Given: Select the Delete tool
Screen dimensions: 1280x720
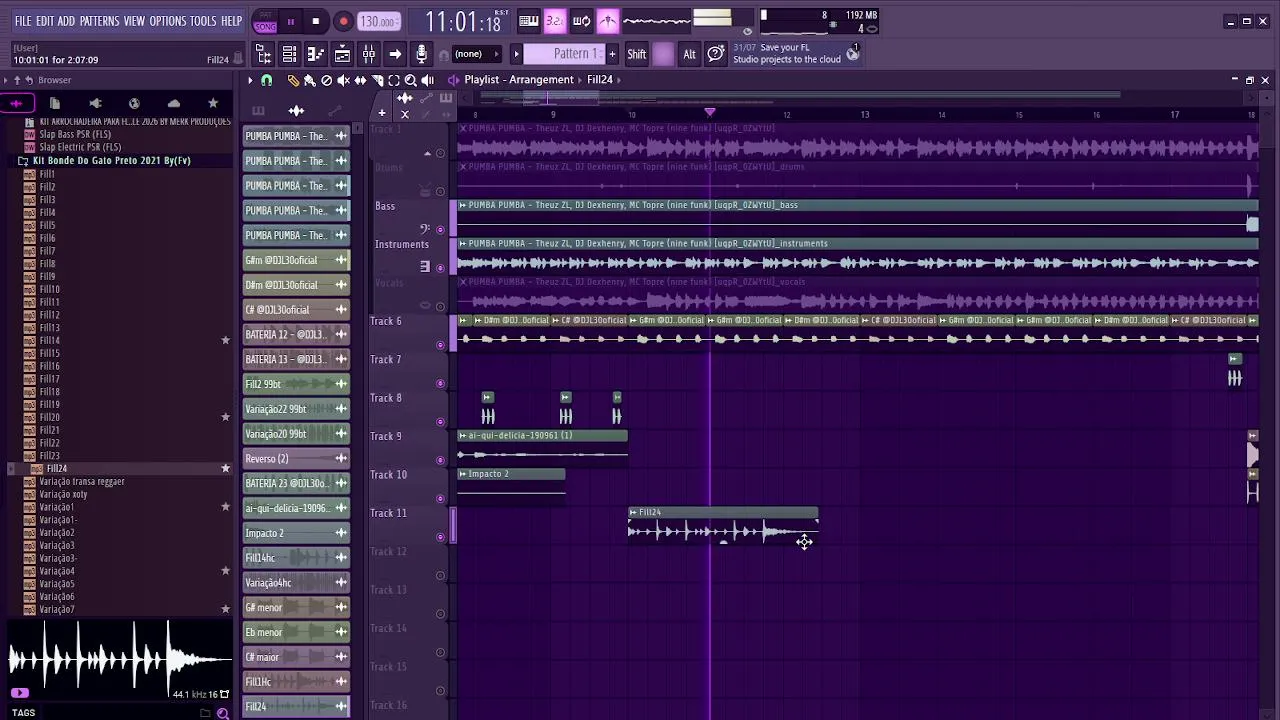Looking at the screenshot, I should [x=327, y=80].
